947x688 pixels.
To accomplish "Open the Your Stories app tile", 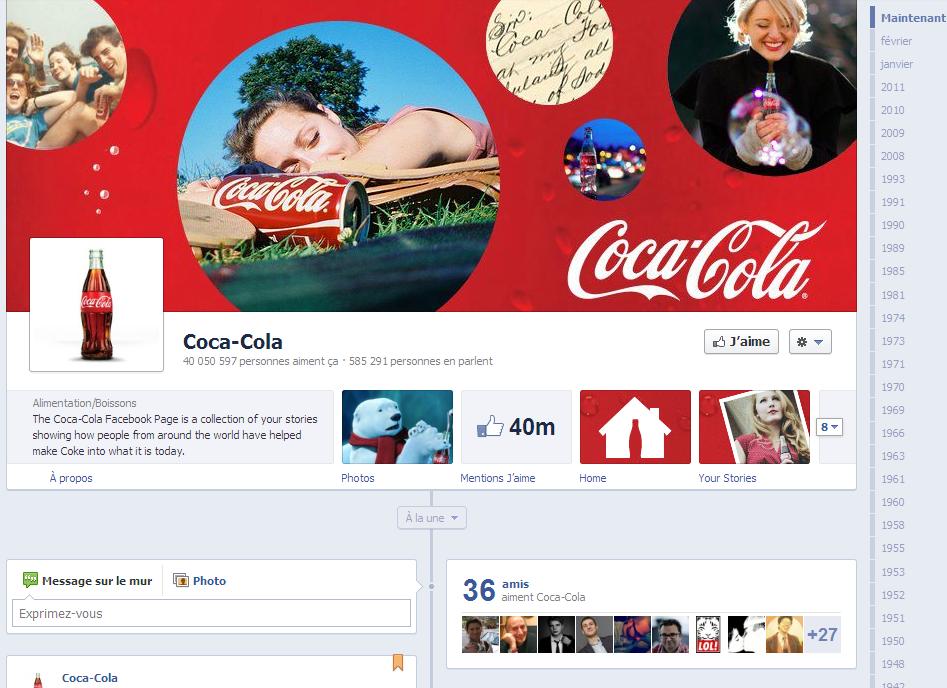I will [754, 427].
